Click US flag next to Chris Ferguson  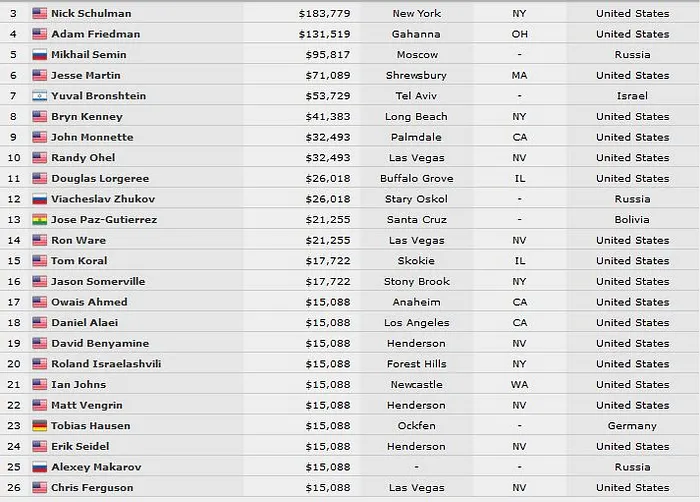pyautogui.click(x=40, y=488)
